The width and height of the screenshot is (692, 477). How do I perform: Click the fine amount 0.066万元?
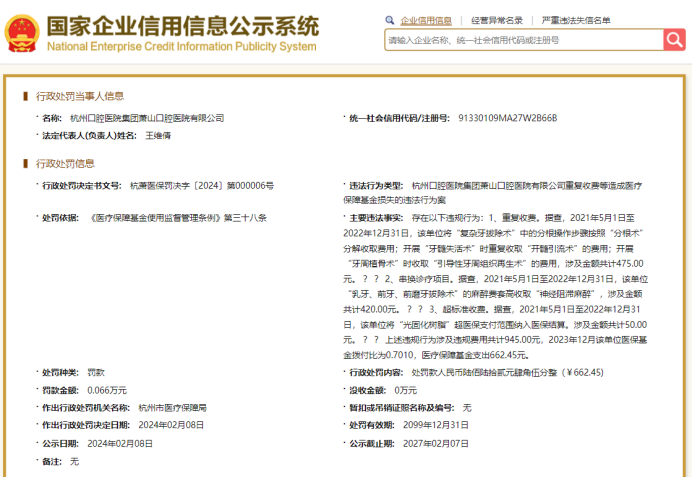pyautogui.click(x=107, y=391)
